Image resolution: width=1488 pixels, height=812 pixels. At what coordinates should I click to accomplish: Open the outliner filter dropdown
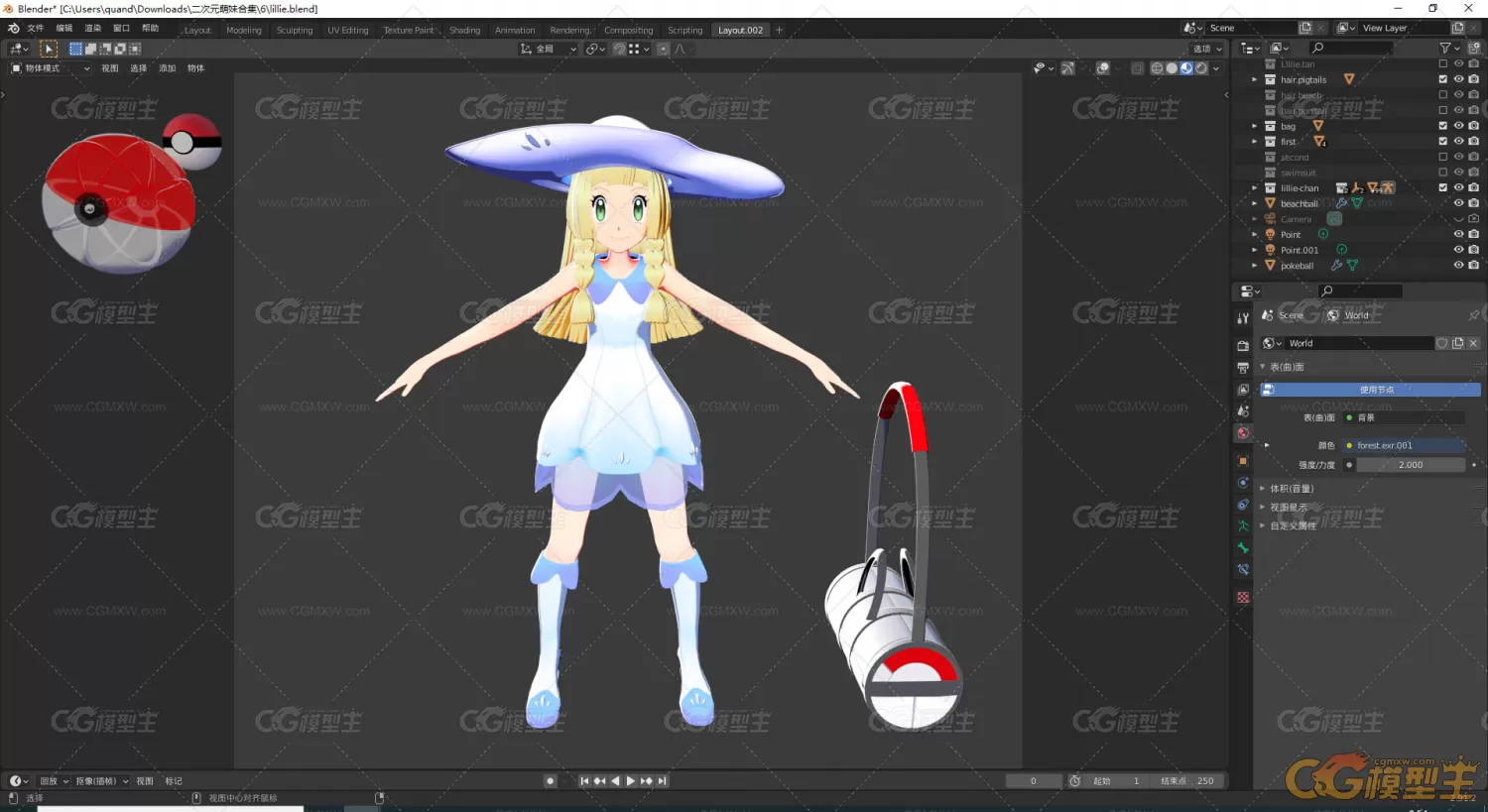[1448, 48]
